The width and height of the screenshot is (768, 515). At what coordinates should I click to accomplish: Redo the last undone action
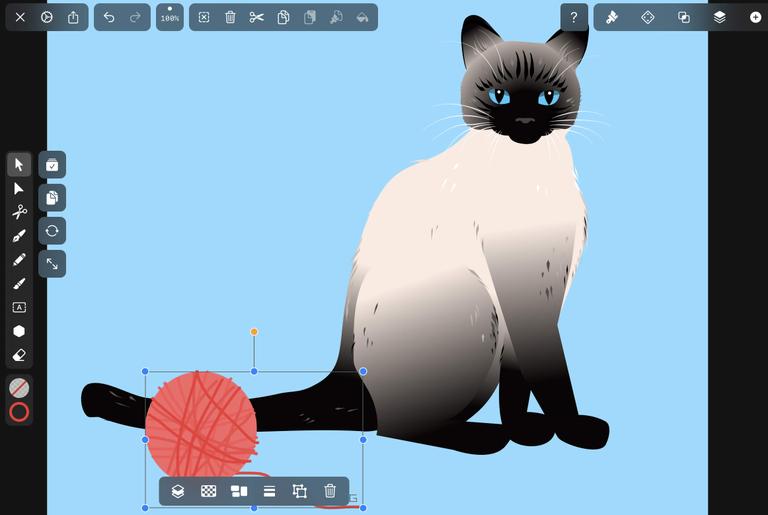point(135,18)
